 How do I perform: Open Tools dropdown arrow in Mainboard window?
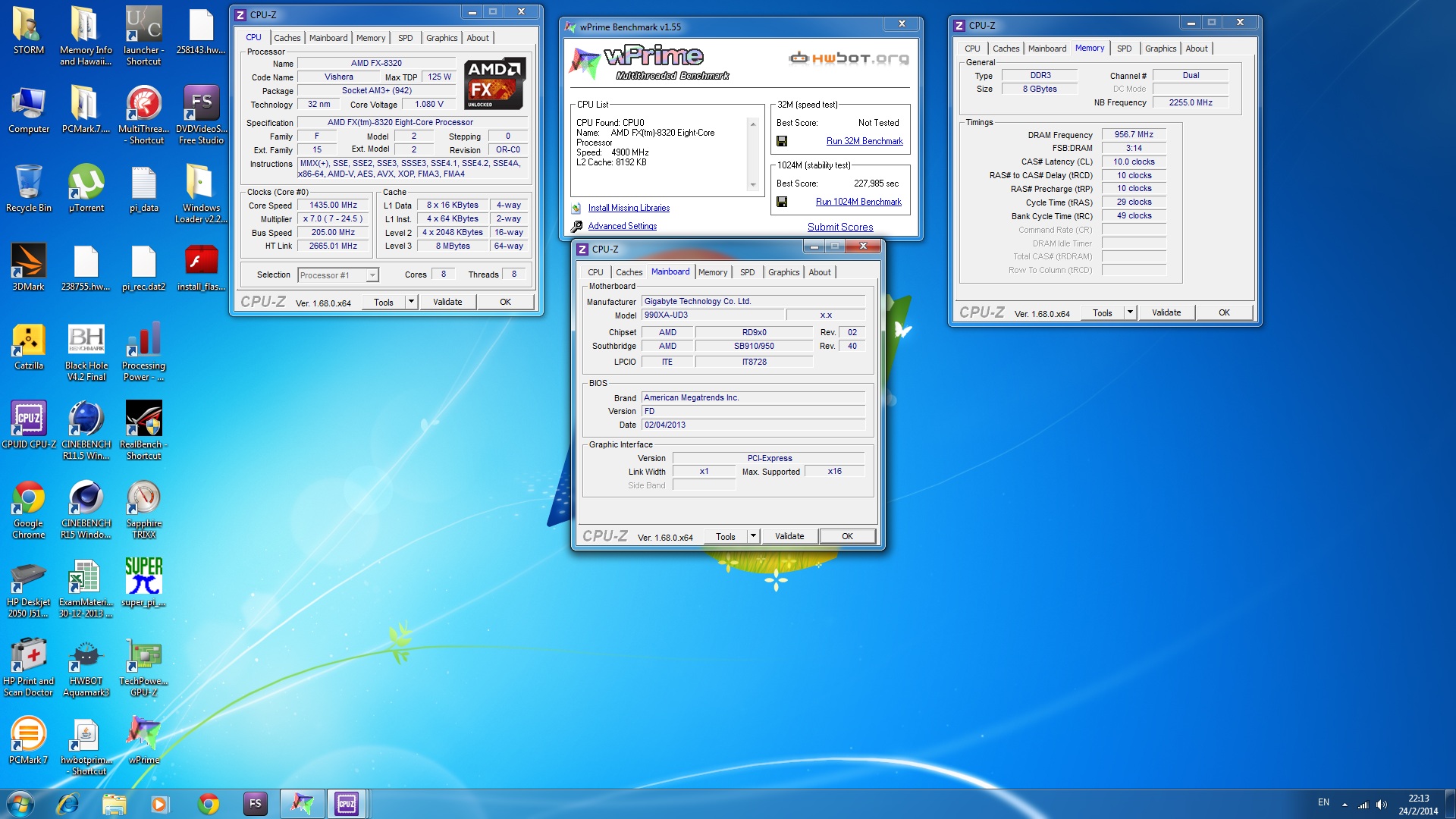pos(753,536)
